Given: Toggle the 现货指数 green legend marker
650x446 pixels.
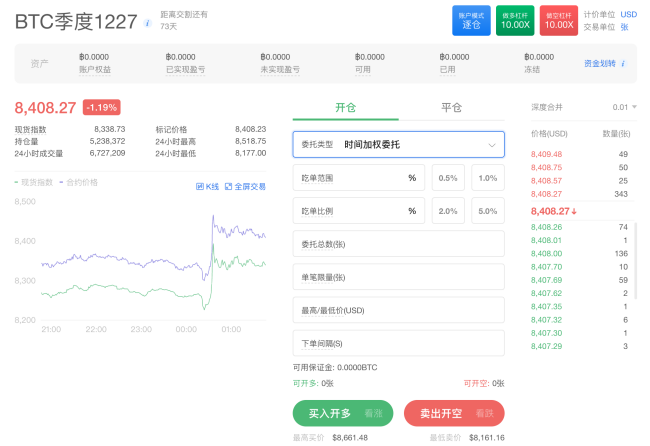Looking at the screenshot, I should tap(16, 182).
